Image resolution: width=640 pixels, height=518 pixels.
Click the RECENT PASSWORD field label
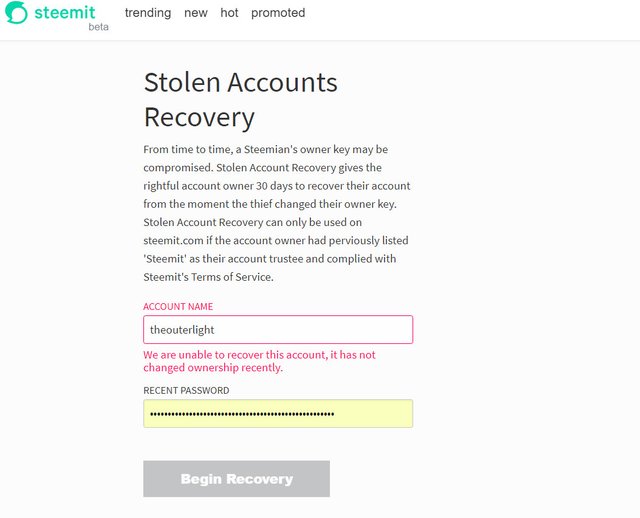click(x=186, y=391)
